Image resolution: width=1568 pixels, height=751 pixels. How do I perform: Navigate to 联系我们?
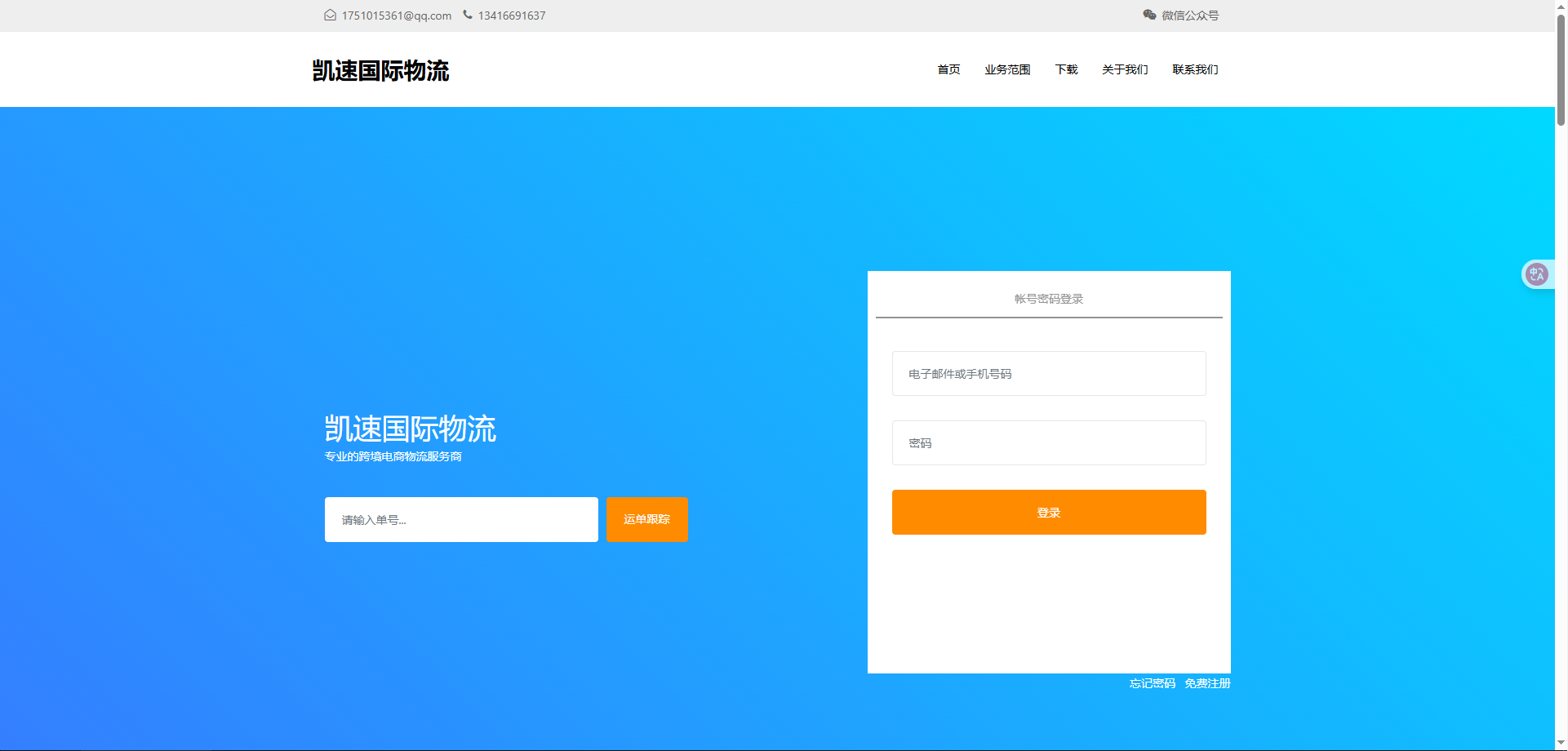(x=1195, y=69)
